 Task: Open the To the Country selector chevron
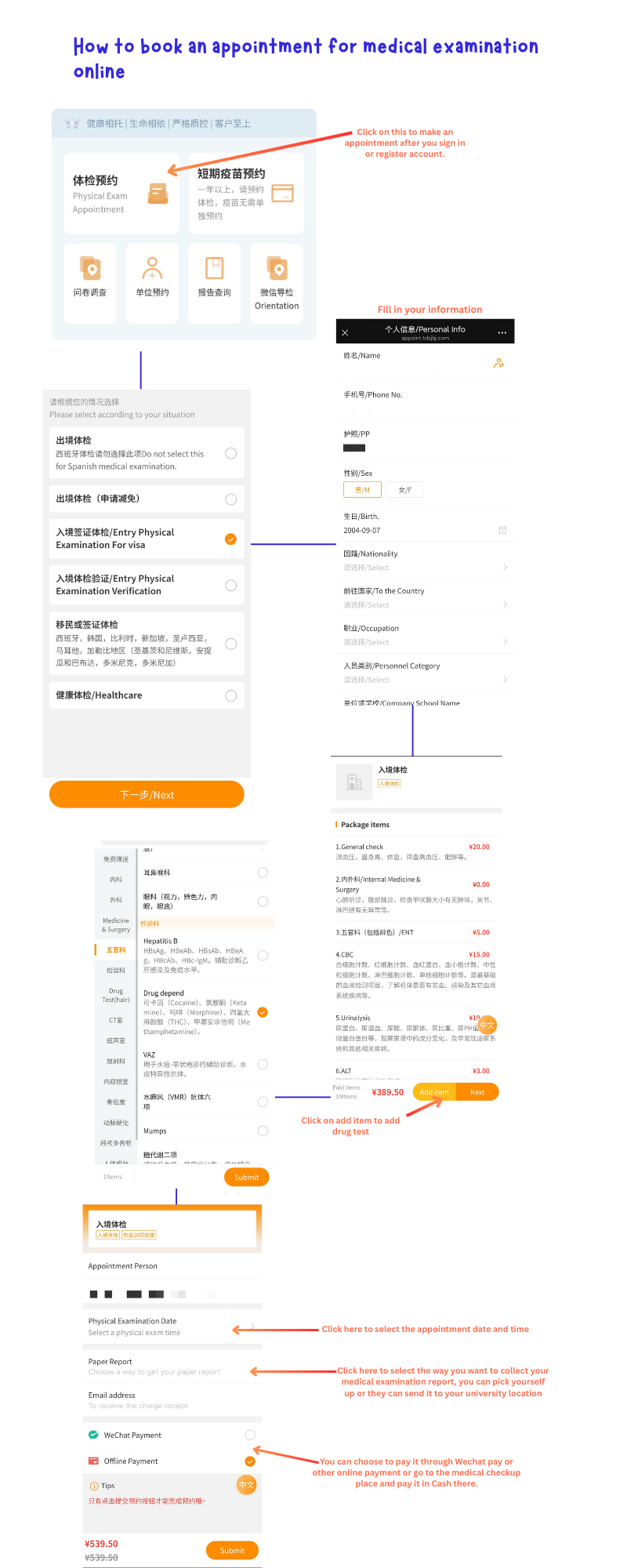(x=505, y=604)
